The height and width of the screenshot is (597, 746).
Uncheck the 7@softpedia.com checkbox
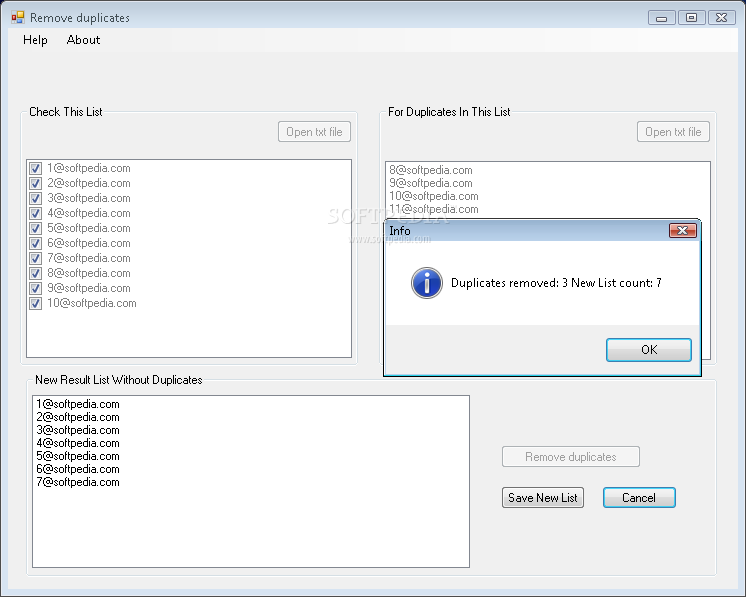35,258
